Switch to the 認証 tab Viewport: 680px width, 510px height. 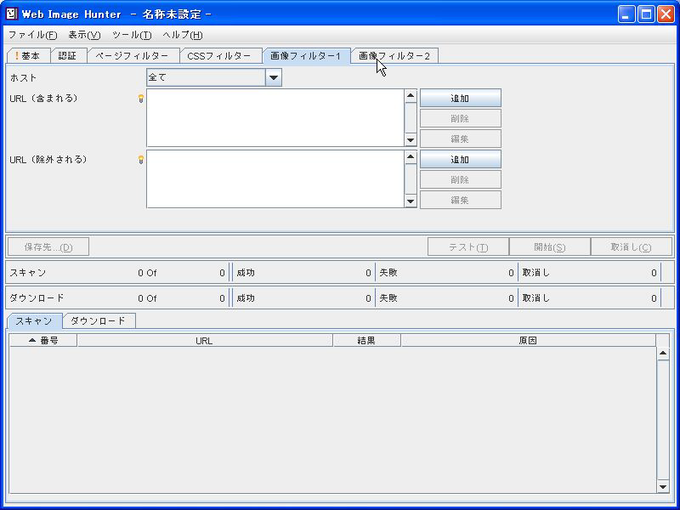[x=69, y=56]
